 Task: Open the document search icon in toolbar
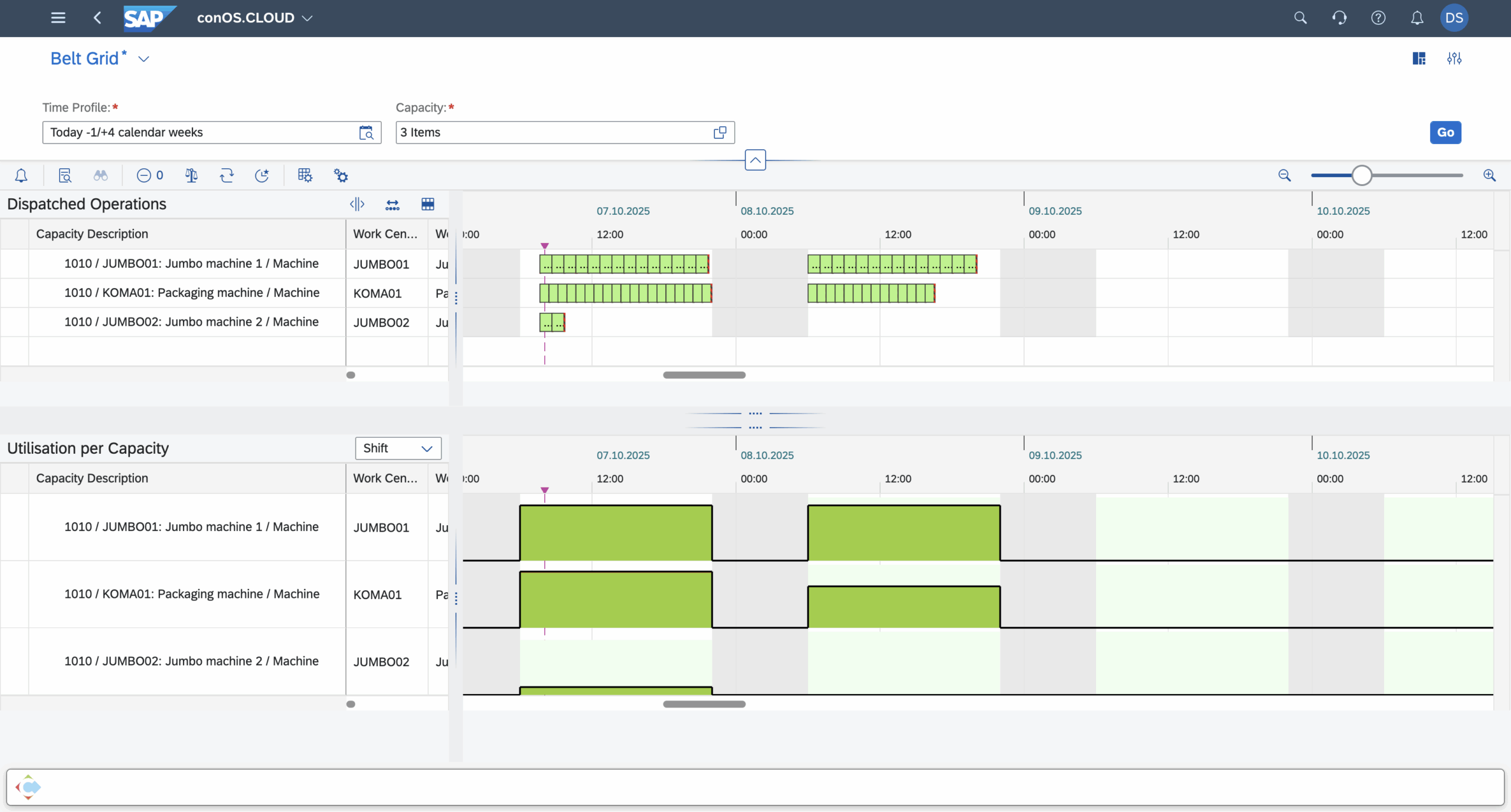coord(65,175)
